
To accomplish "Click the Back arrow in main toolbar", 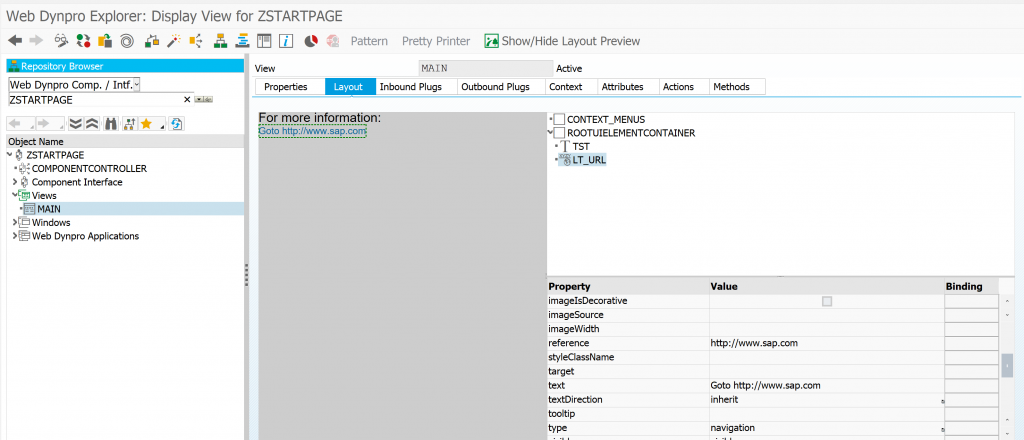I will (15, 41).
